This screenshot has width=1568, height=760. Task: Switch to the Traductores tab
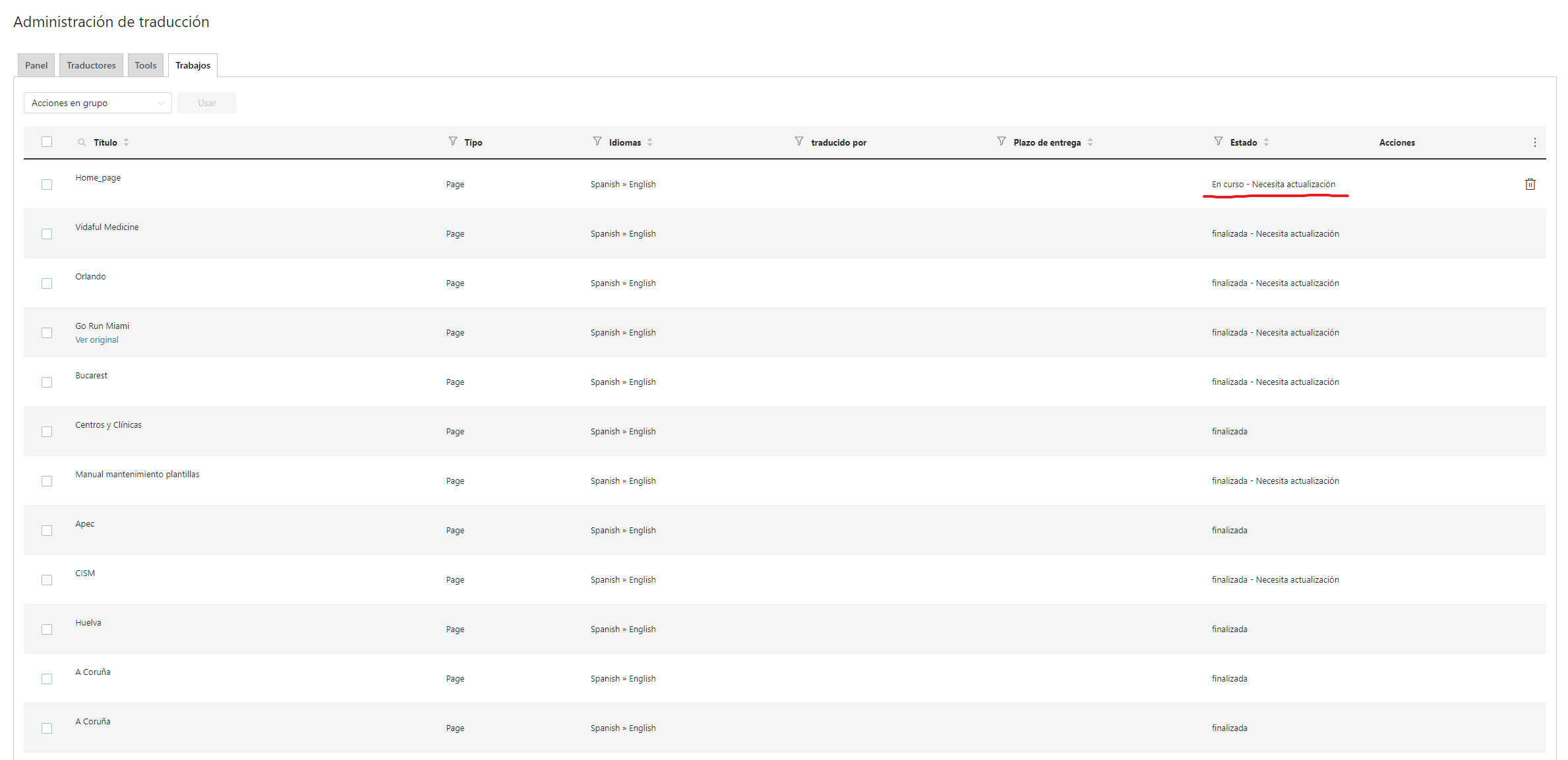[x=91, y=65]
